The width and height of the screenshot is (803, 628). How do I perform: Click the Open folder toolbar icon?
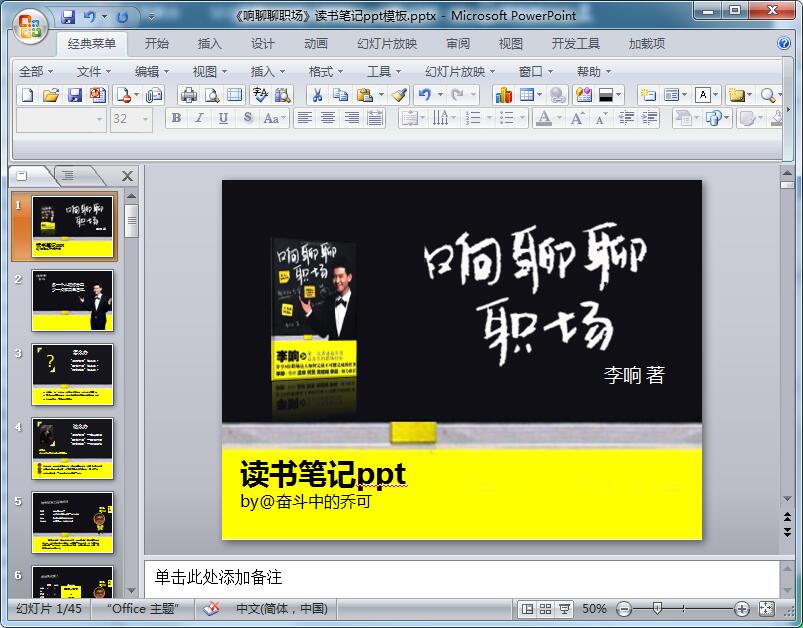point(51,95)
